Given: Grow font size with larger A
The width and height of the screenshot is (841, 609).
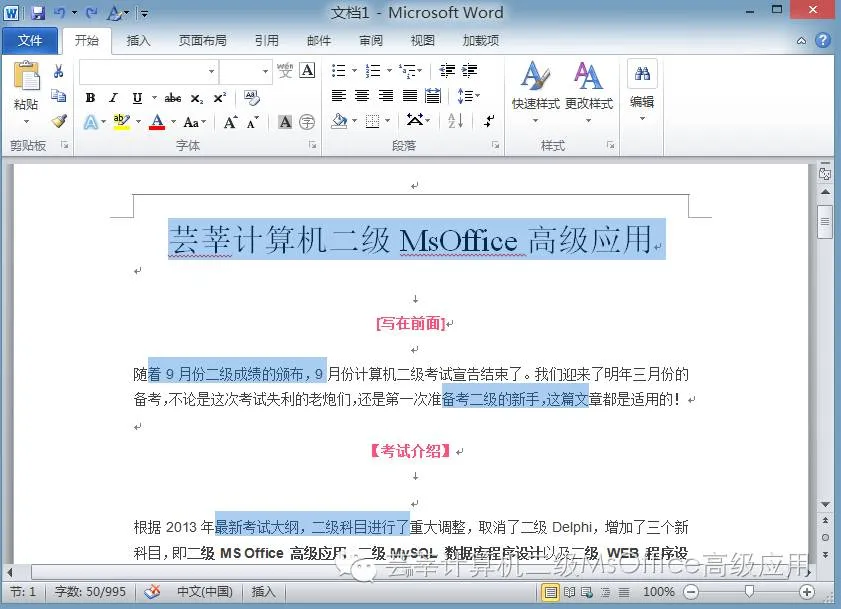Looking at the screenshot, I should point(231,122).
